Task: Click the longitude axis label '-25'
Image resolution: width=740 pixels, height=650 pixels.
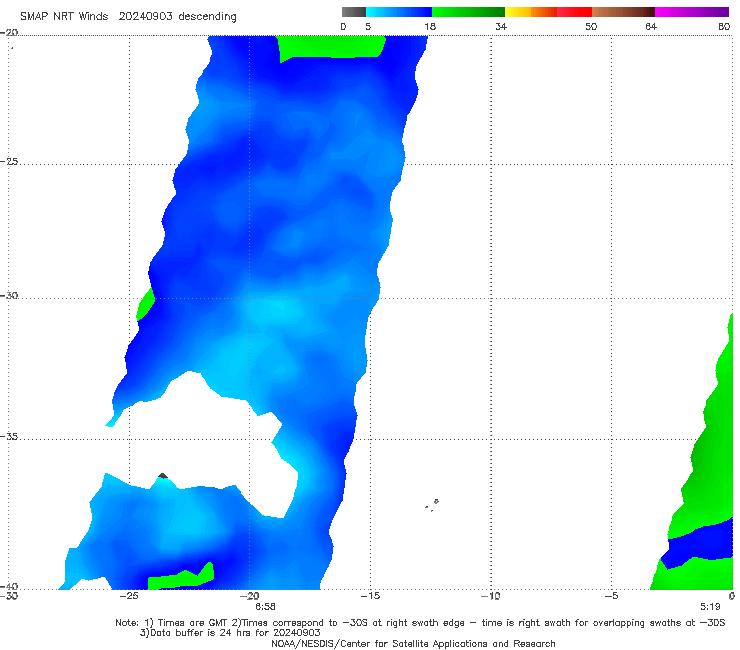Action: click(x=129, y=596)
